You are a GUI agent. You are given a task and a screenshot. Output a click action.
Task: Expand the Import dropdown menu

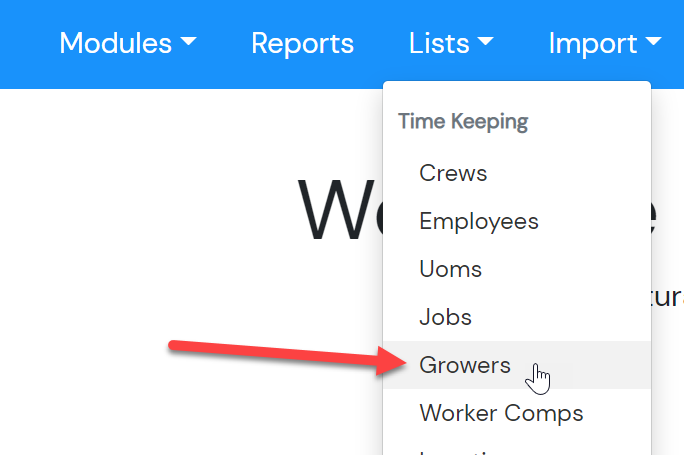pos(605,43)
